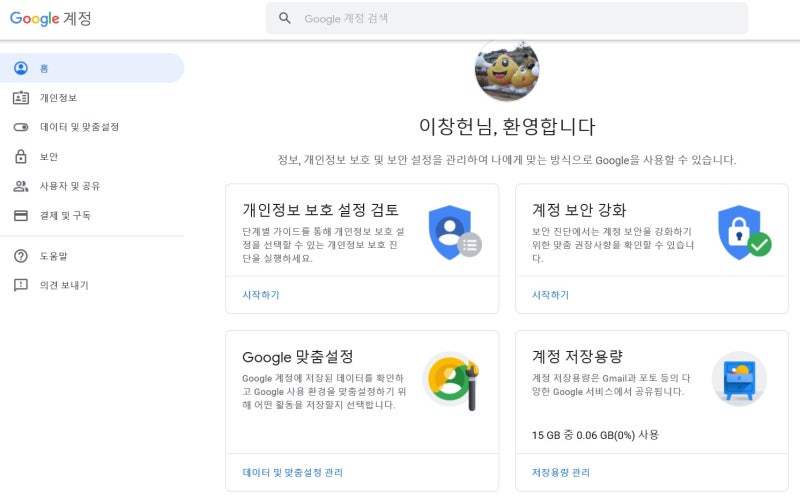
Task: Click the search magnifier icon
Action: click(285, 18)
